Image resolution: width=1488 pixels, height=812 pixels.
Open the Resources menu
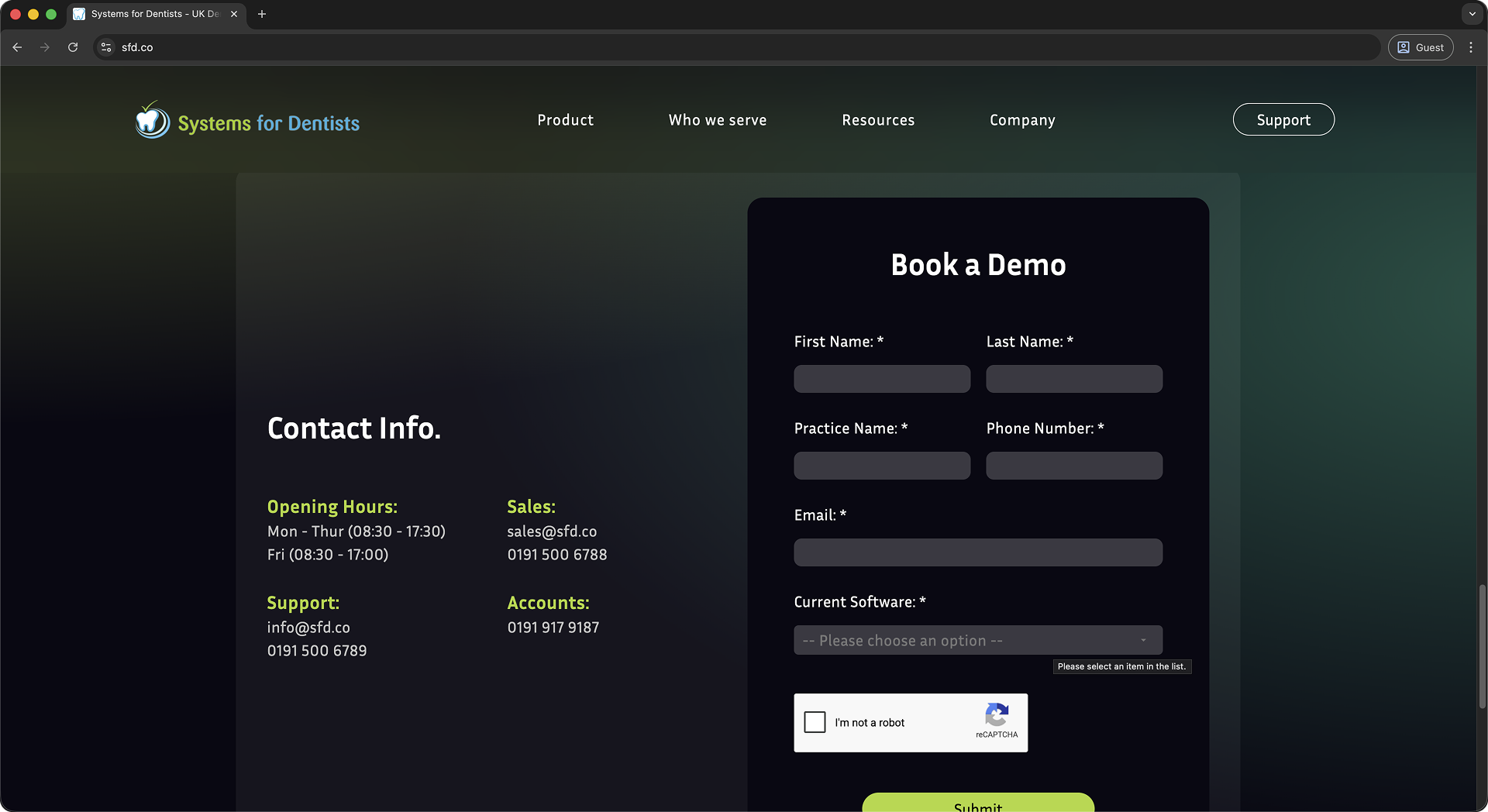[x=878, y=120]
